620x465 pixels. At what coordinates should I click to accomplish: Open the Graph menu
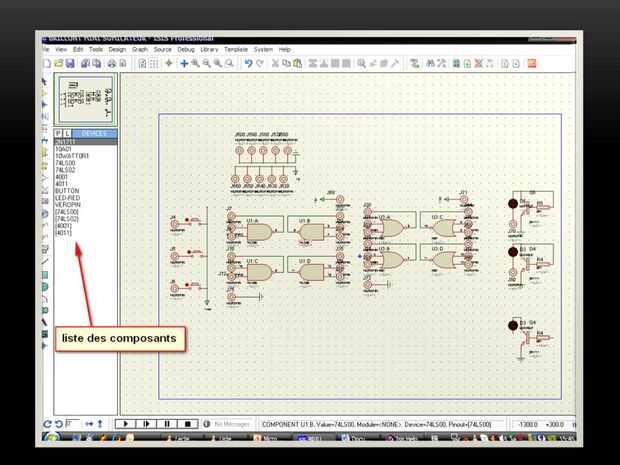(x=140, y=49)
